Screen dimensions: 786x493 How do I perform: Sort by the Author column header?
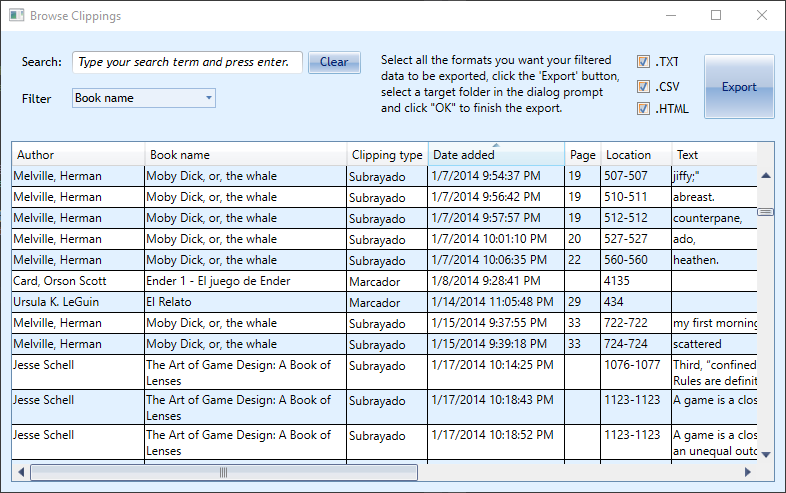[78, 154]
